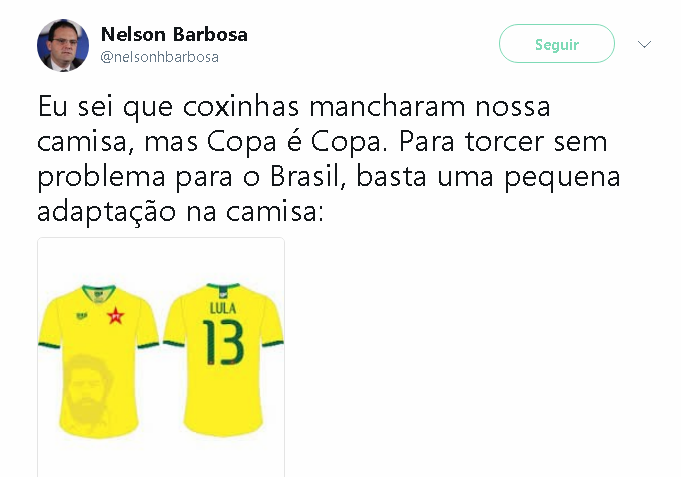Open Nelson Barbosa's profile avatar
This screenshot has height=477, width=681.
(x=63, y=45)
